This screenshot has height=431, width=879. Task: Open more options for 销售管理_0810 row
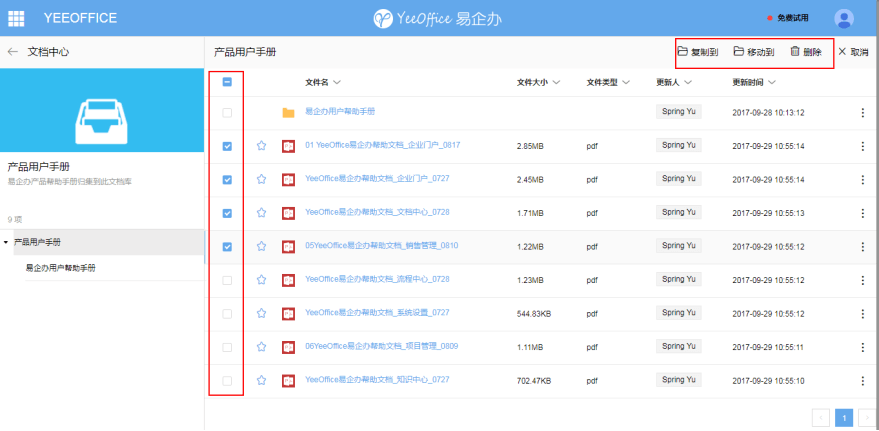pyautogui.click(x=863, y=247)
